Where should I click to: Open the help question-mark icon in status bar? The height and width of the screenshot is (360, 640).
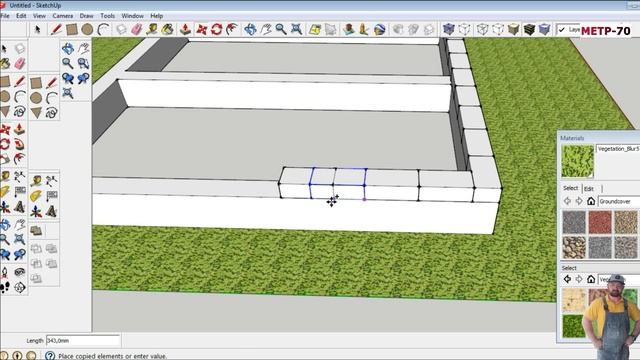click(50, 356)
